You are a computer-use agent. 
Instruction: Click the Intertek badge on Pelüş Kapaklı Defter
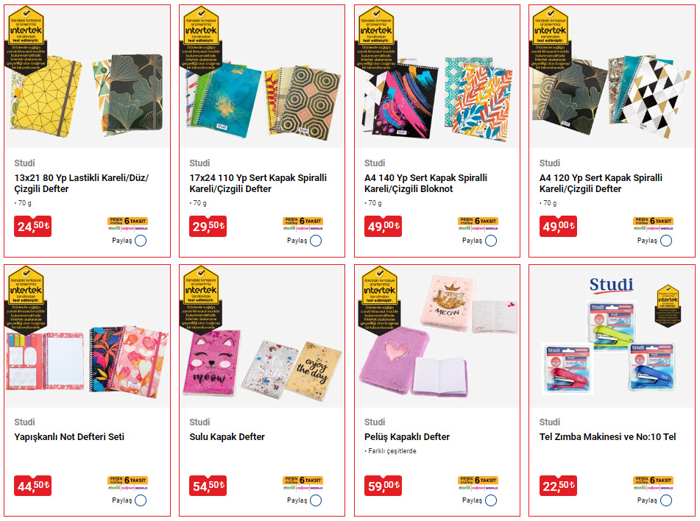379,300
